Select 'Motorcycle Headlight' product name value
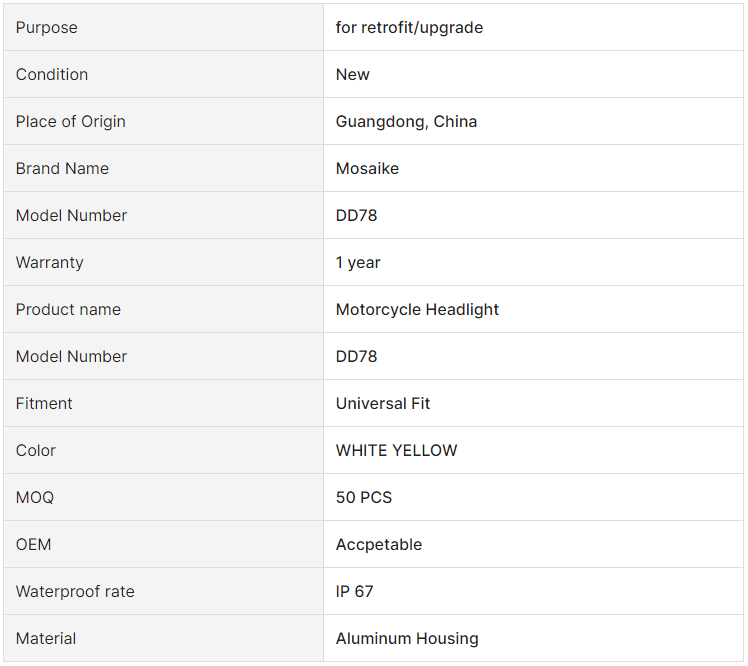This screenshot has width=748, height=666. (417, 310)
